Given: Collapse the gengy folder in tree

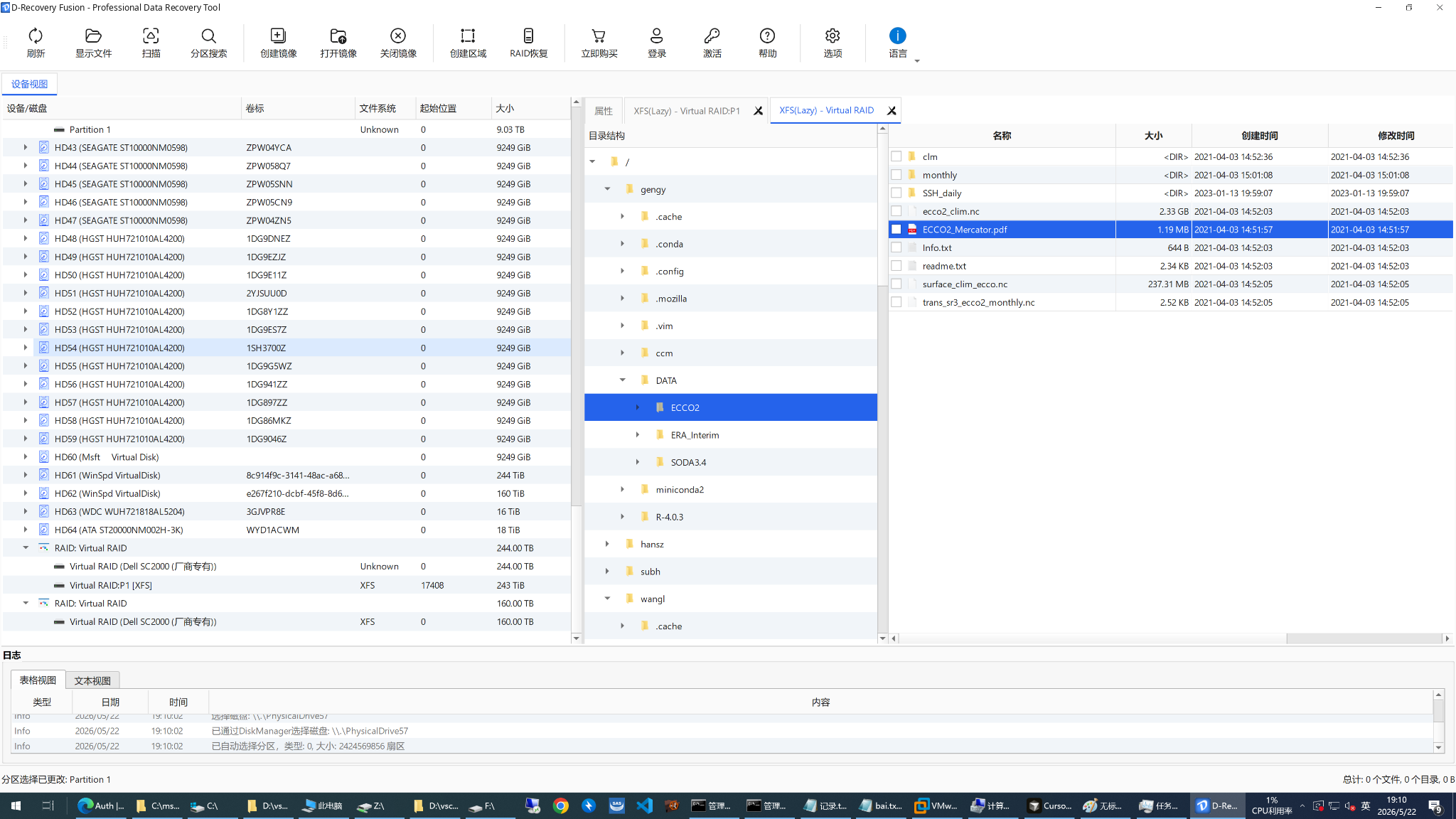Looking at the screenshot, I should 607,189.
